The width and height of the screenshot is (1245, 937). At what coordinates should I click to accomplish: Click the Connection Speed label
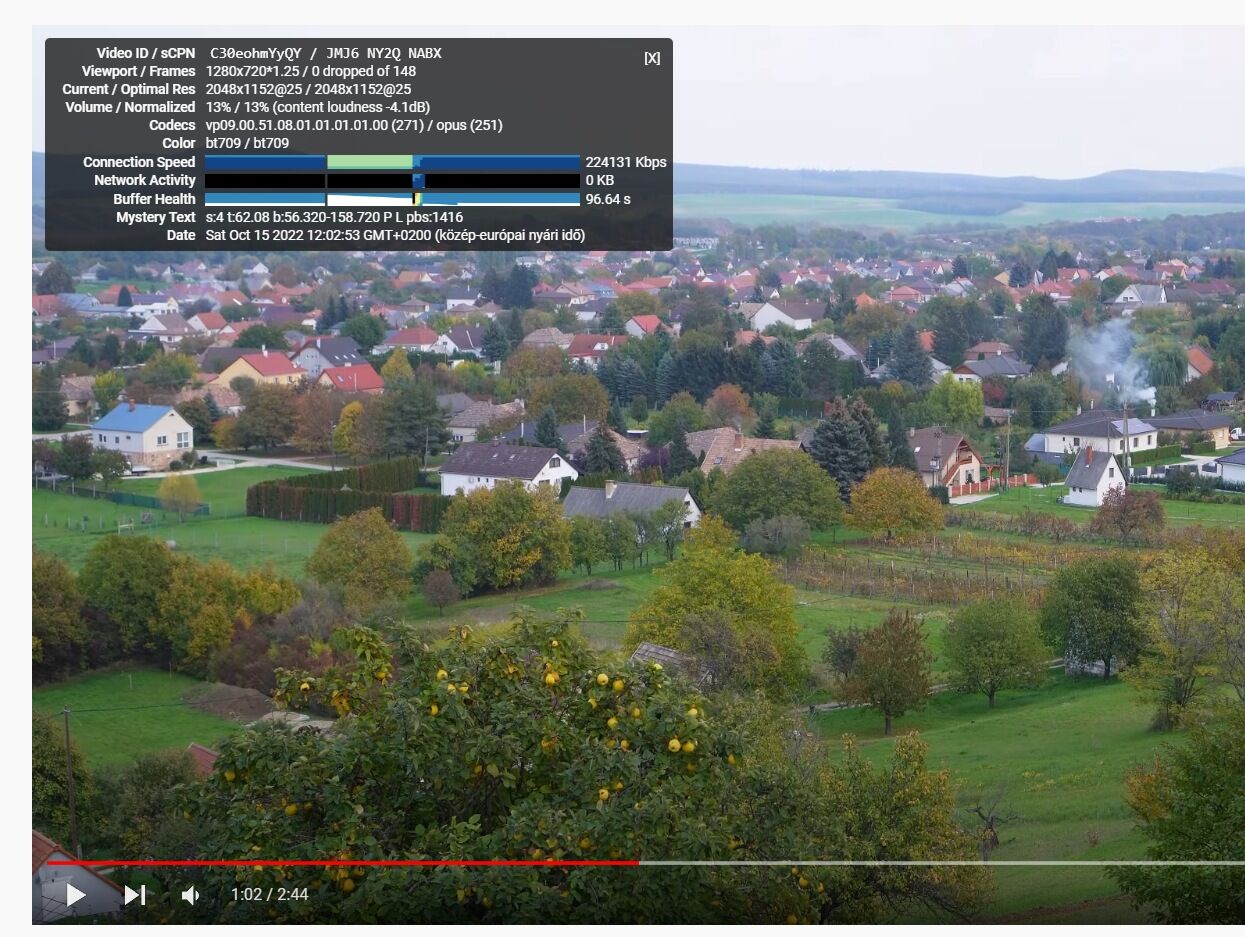[x=139, y=162]
